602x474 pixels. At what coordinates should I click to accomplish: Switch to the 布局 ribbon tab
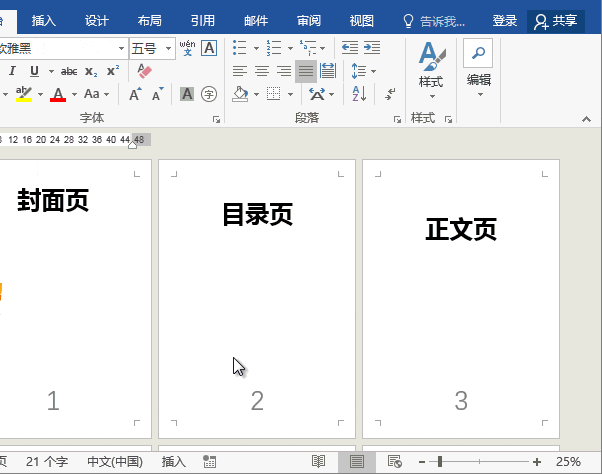coord(149,20)
